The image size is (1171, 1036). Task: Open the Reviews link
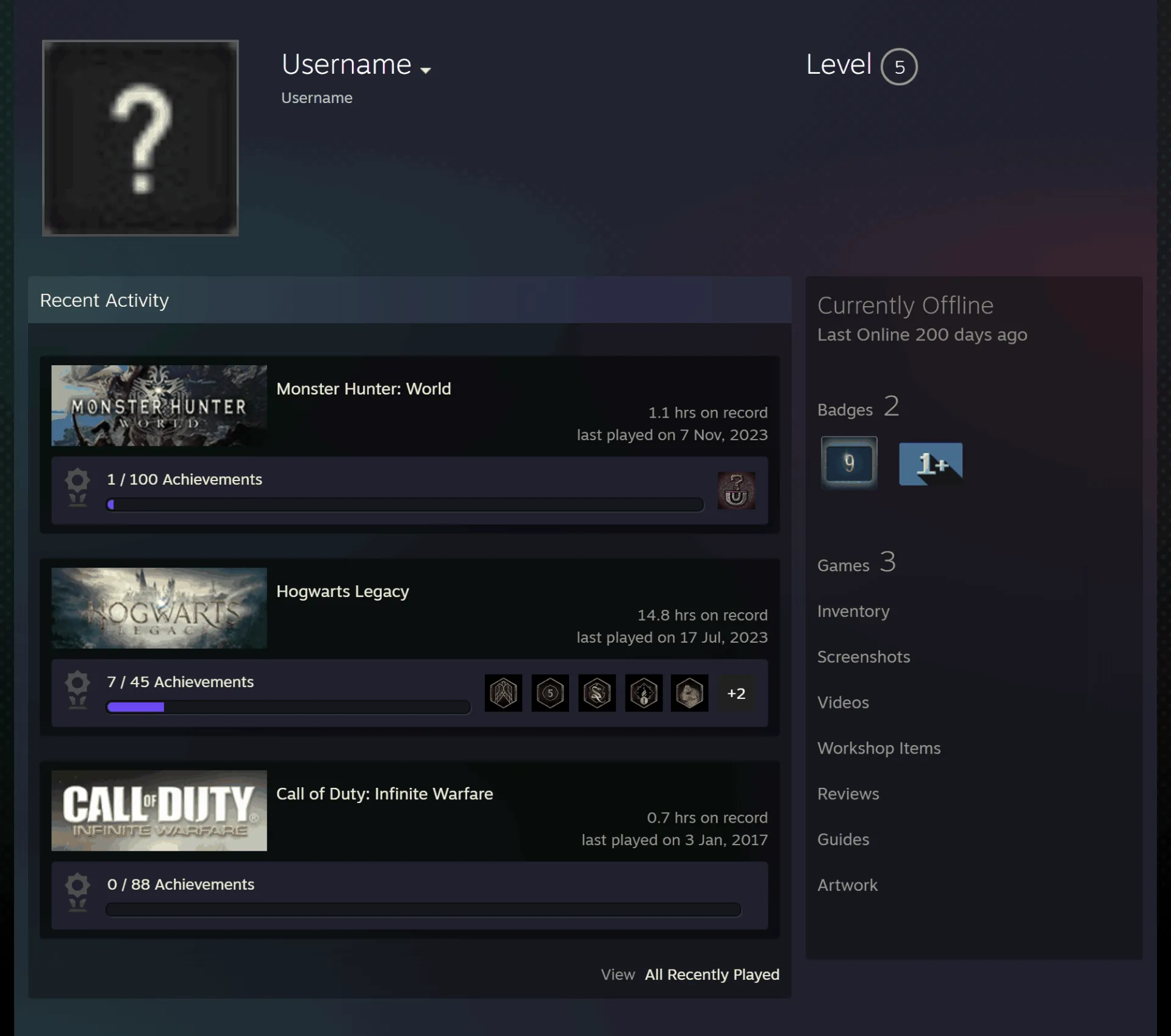click(848, 794)
